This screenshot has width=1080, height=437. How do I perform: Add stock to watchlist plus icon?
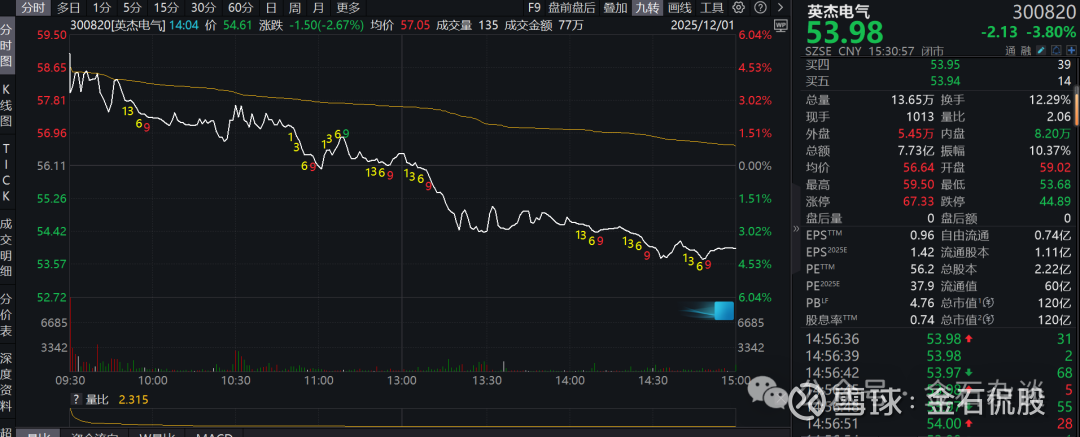[1071, 50]
